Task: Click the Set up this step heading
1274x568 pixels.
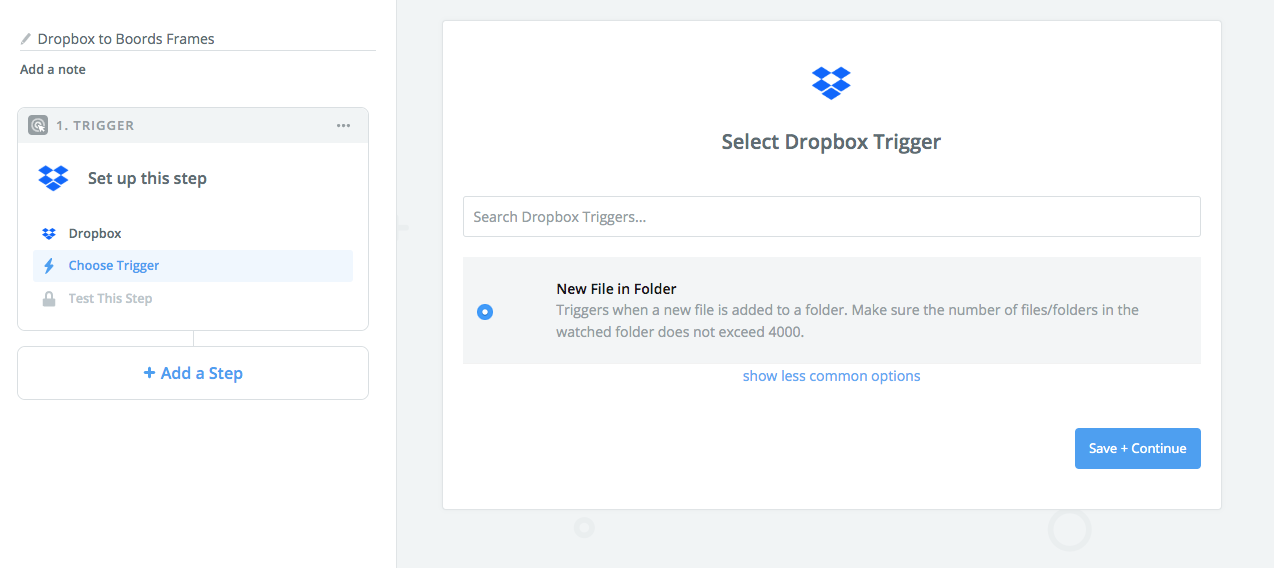Action: coord(147,179)
